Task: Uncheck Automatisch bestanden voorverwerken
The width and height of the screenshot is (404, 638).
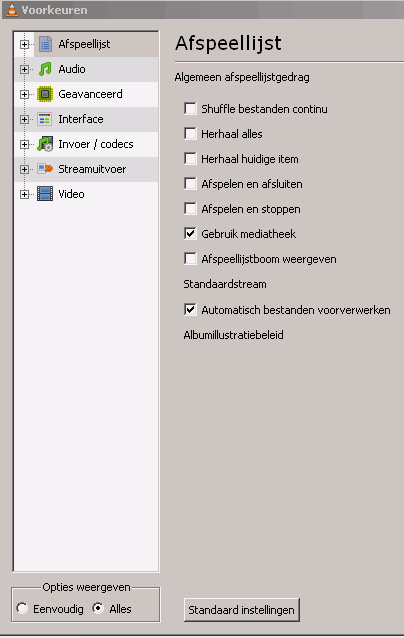Action: (x=190, y=310)
